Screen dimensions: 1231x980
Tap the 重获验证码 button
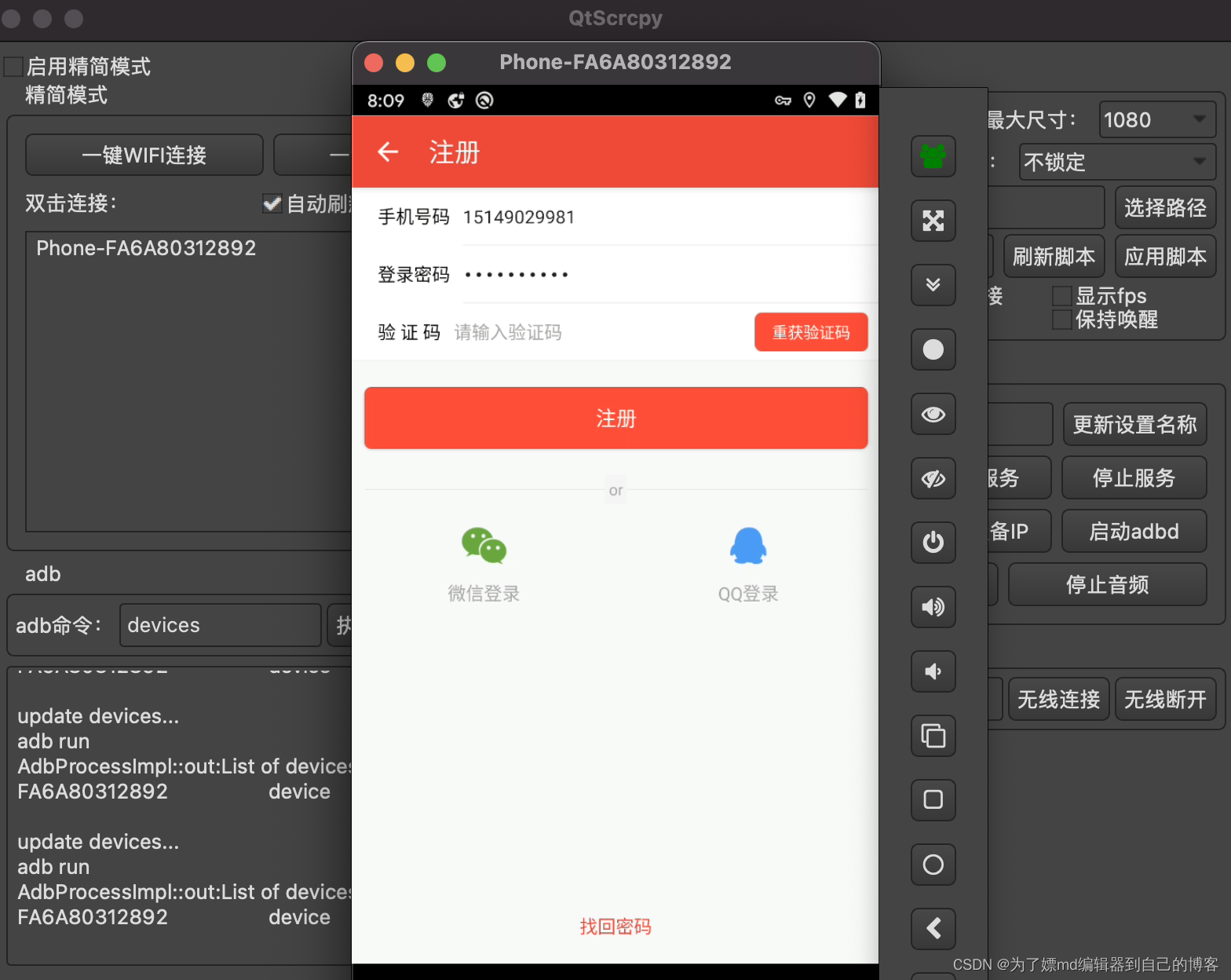[x=811, y=332]
